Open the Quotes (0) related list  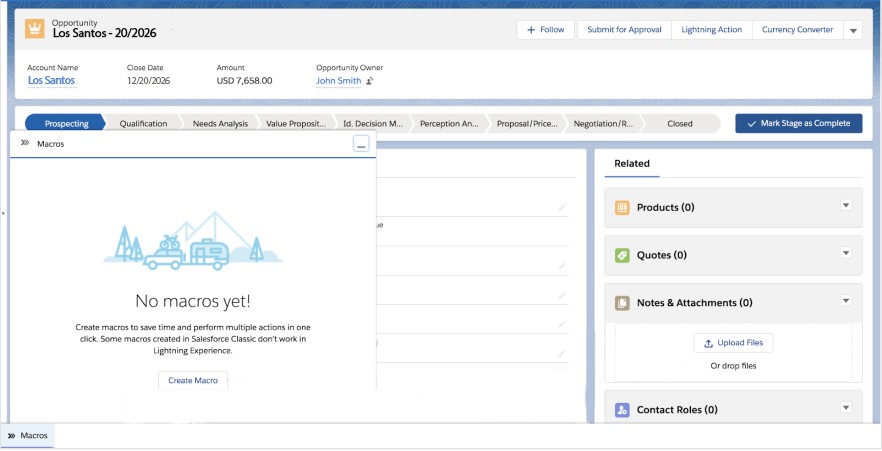coord(662,255)
